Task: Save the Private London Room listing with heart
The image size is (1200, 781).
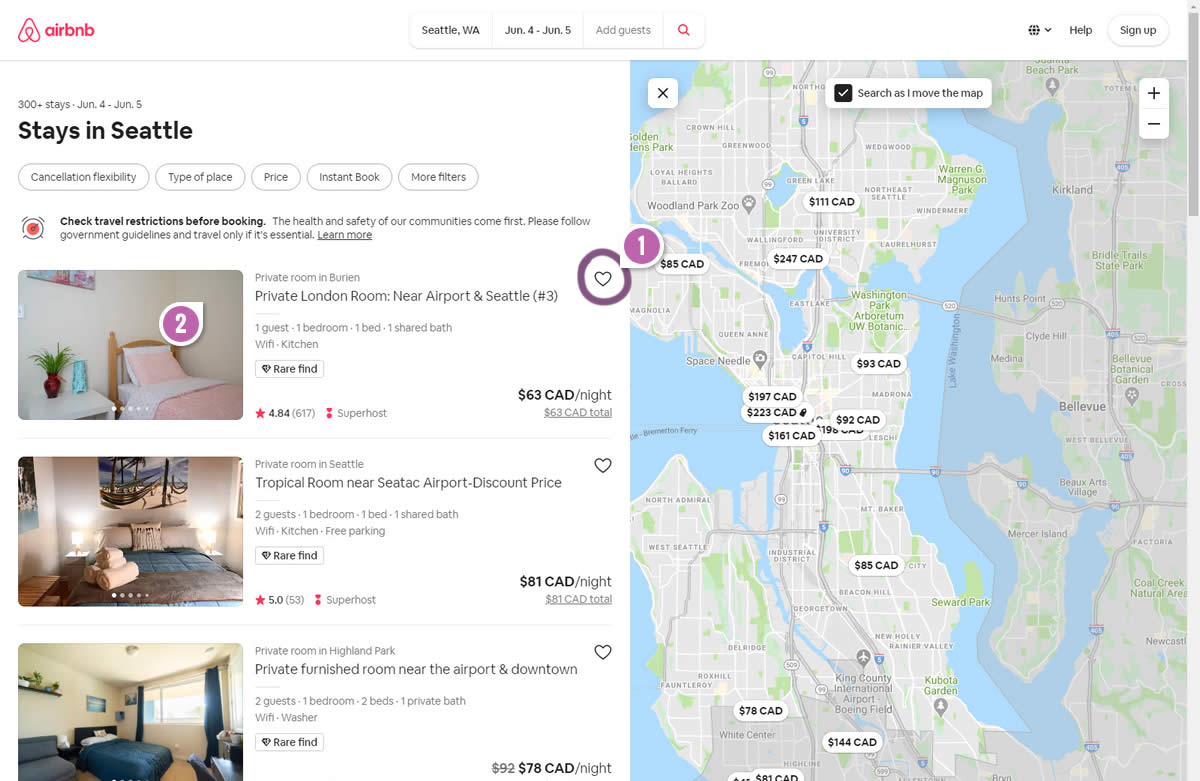Action: point(603,279)
